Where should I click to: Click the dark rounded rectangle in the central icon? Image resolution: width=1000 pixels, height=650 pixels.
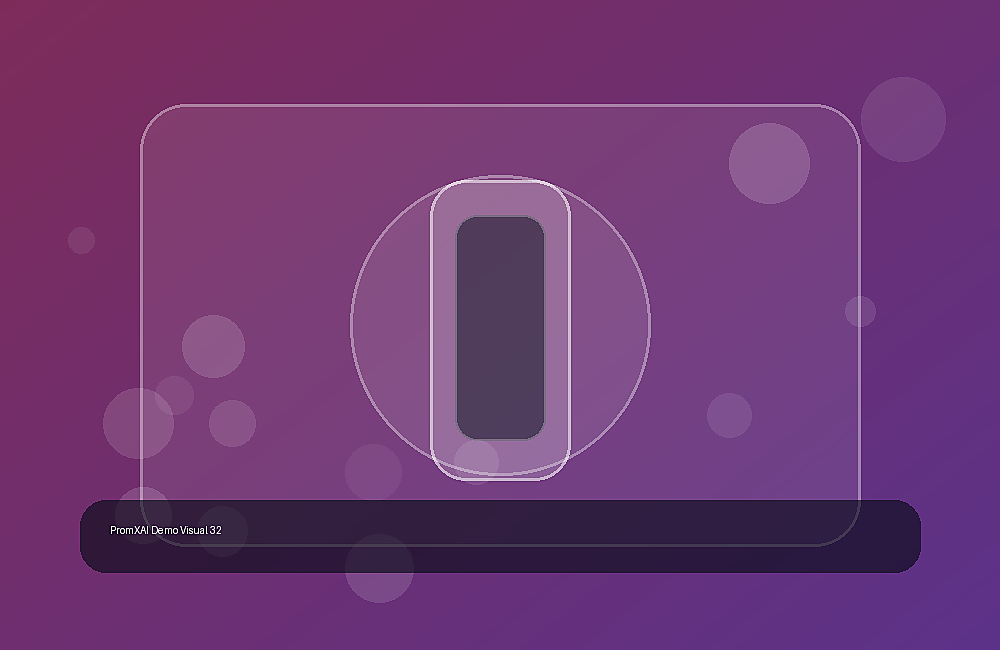click(500, 328)
